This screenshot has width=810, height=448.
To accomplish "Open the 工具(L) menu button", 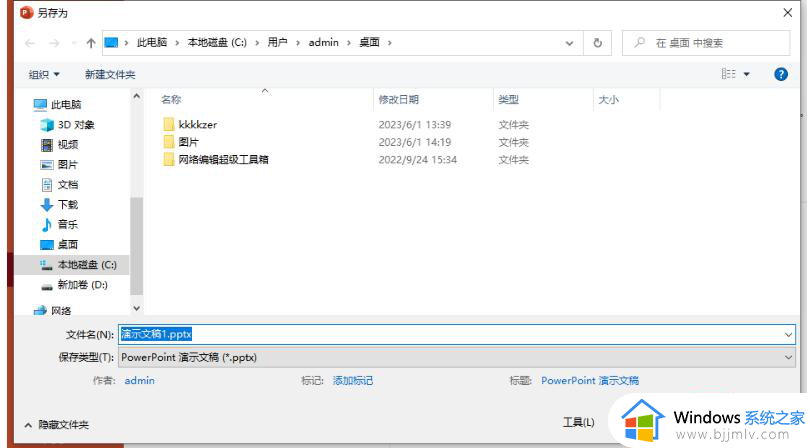I will [579, 423].
